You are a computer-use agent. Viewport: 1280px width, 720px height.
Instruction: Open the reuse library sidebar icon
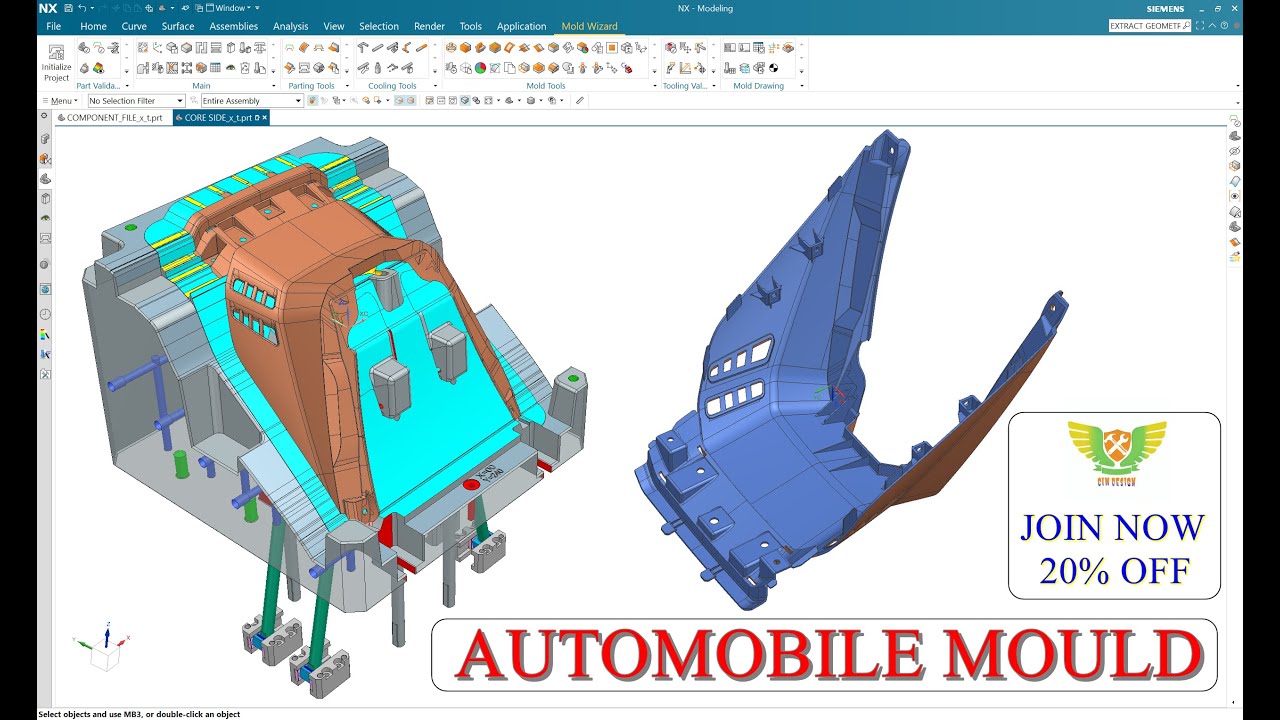point(45,198)
